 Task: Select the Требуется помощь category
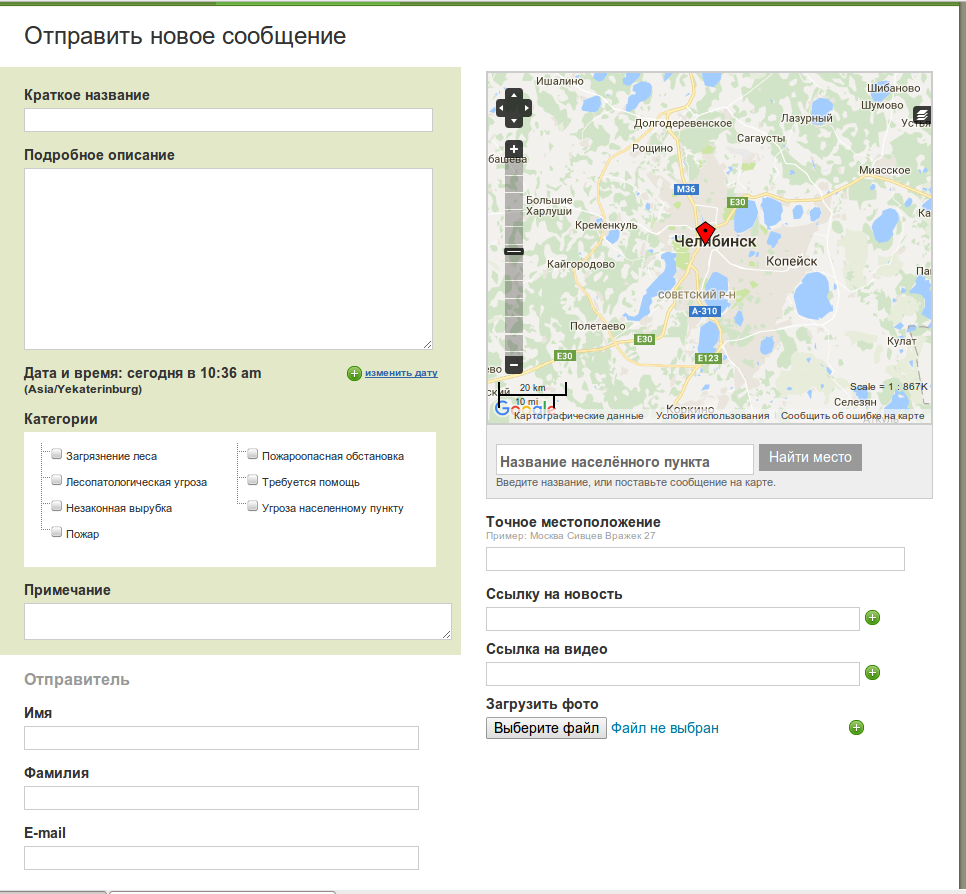253,481
